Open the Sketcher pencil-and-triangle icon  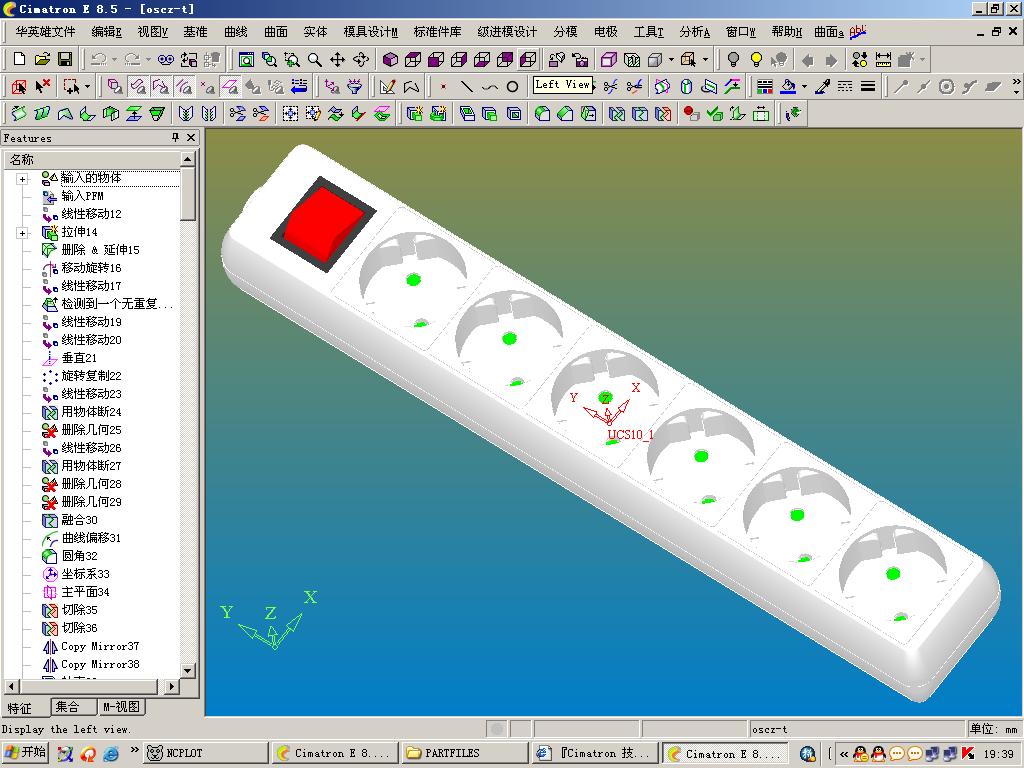pos(387,86)
